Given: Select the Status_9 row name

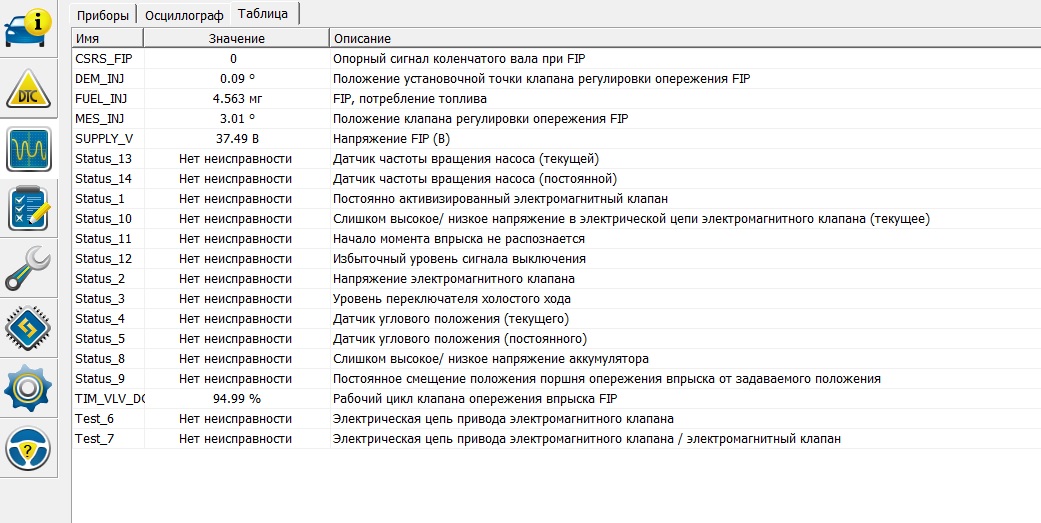Looking at the screenshot, I should click(100, 378).
